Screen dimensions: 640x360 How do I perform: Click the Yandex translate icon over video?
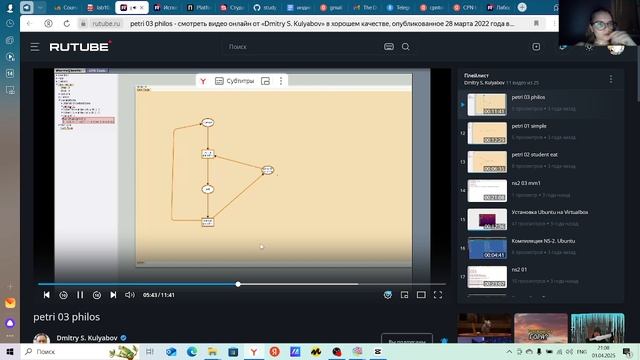(203, 81)
